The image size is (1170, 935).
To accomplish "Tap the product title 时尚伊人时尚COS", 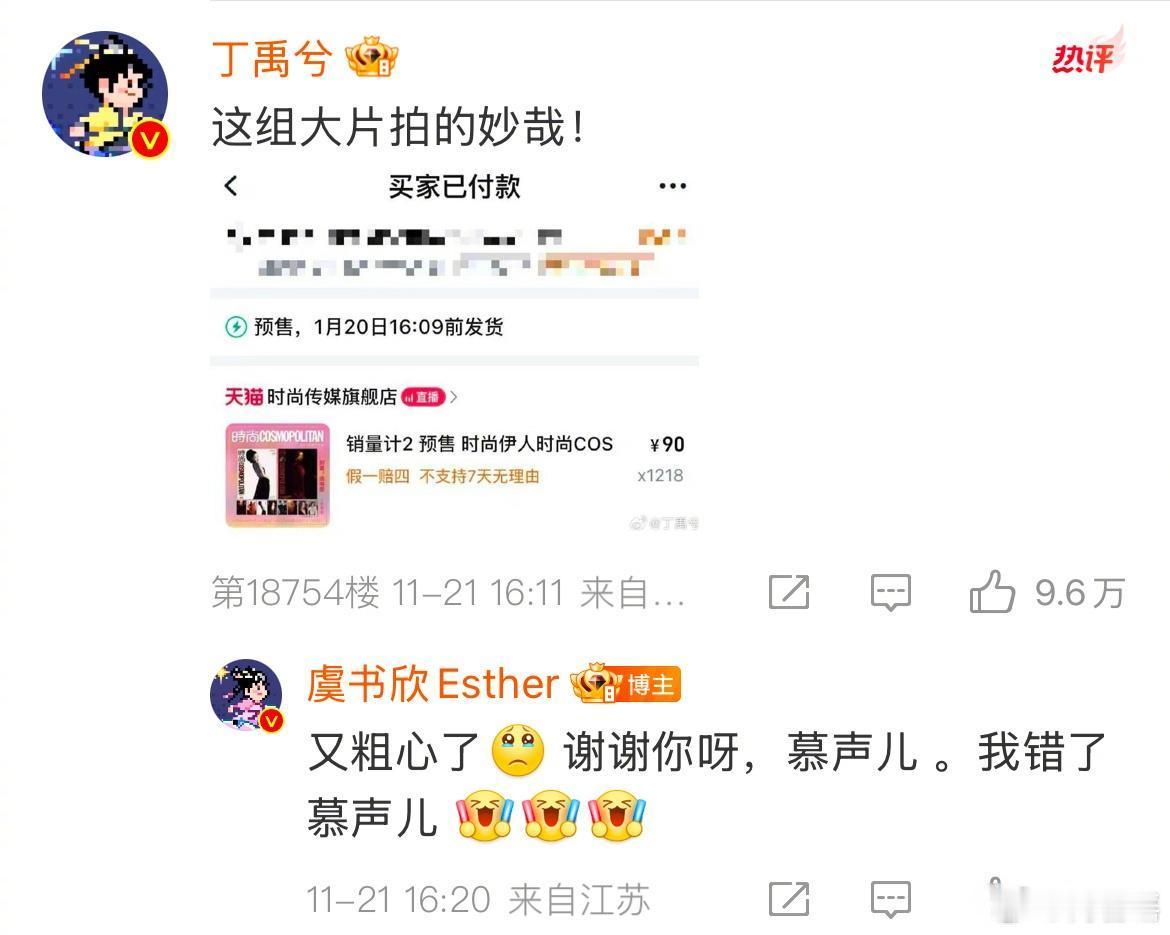I will click(x=537, y=444).
